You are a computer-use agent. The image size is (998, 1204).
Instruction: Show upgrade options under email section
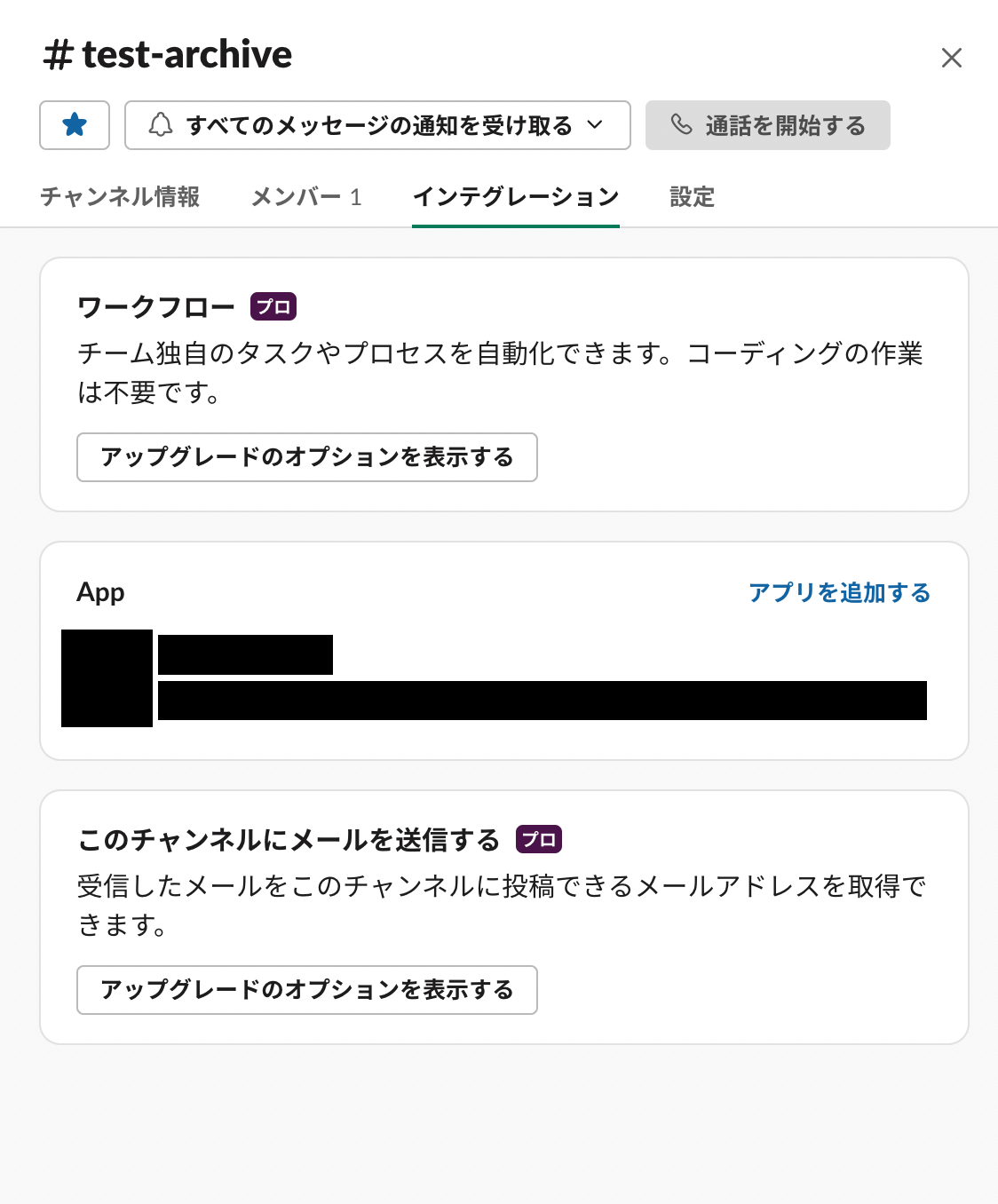pos(306,990)
